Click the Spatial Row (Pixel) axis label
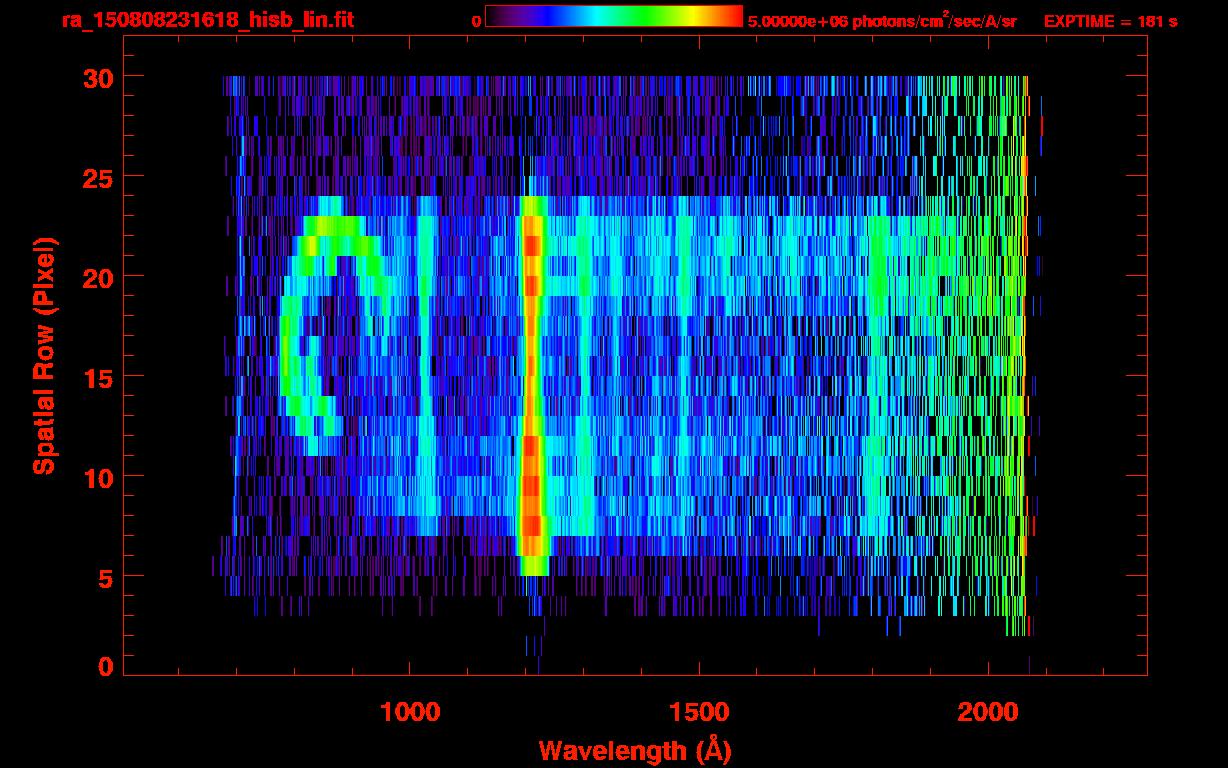 (44, 356)
